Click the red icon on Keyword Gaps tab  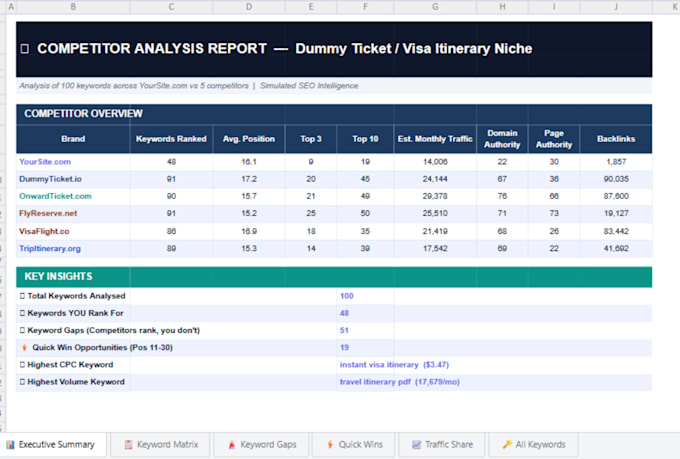click(x=232, y=445)
